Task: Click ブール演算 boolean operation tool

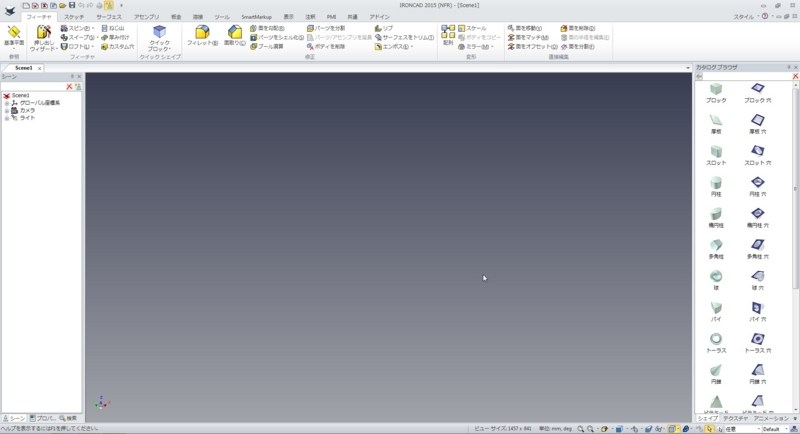Action: (x=266, y=46)
